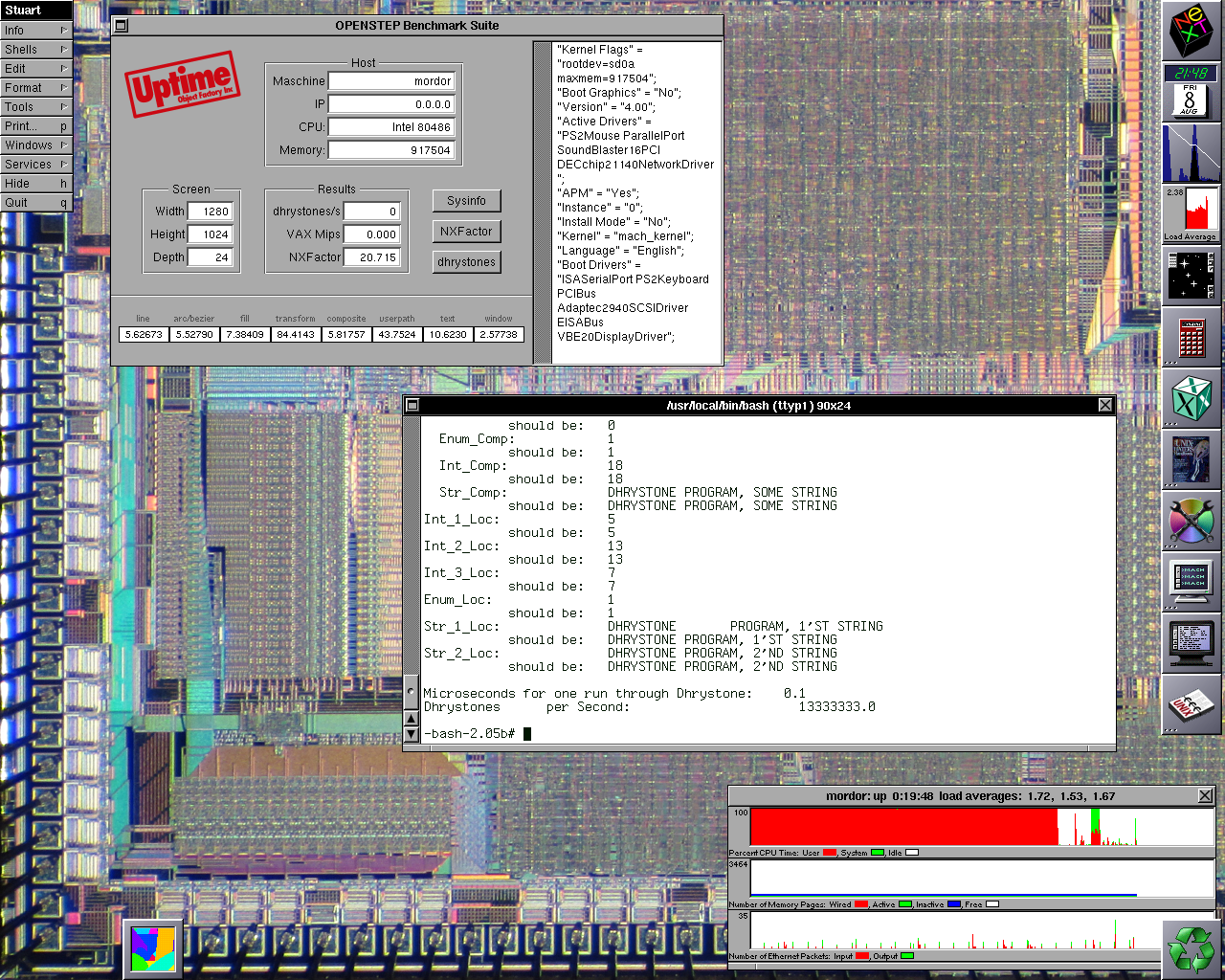Viewport: 1225px width, 980px height.
Task: Open the starry night dock icon
Action: [1192, 276]
